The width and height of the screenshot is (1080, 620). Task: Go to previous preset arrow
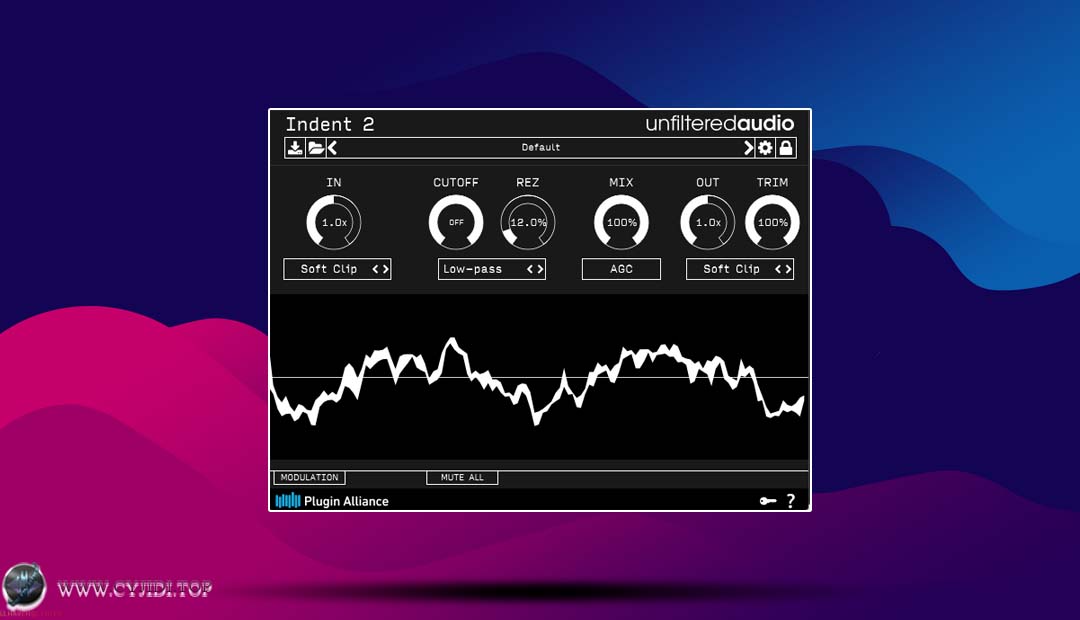pos(333,147)
